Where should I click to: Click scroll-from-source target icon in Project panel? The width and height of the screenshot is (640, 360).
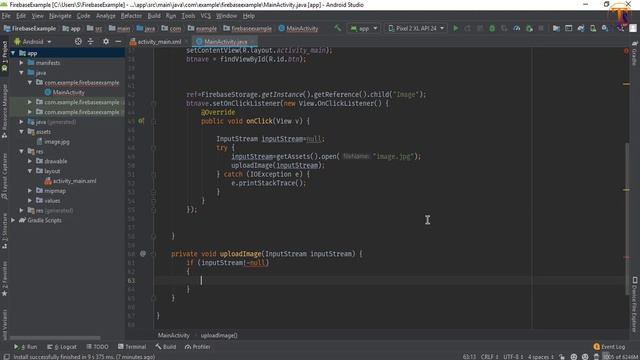tap(78, 42)
